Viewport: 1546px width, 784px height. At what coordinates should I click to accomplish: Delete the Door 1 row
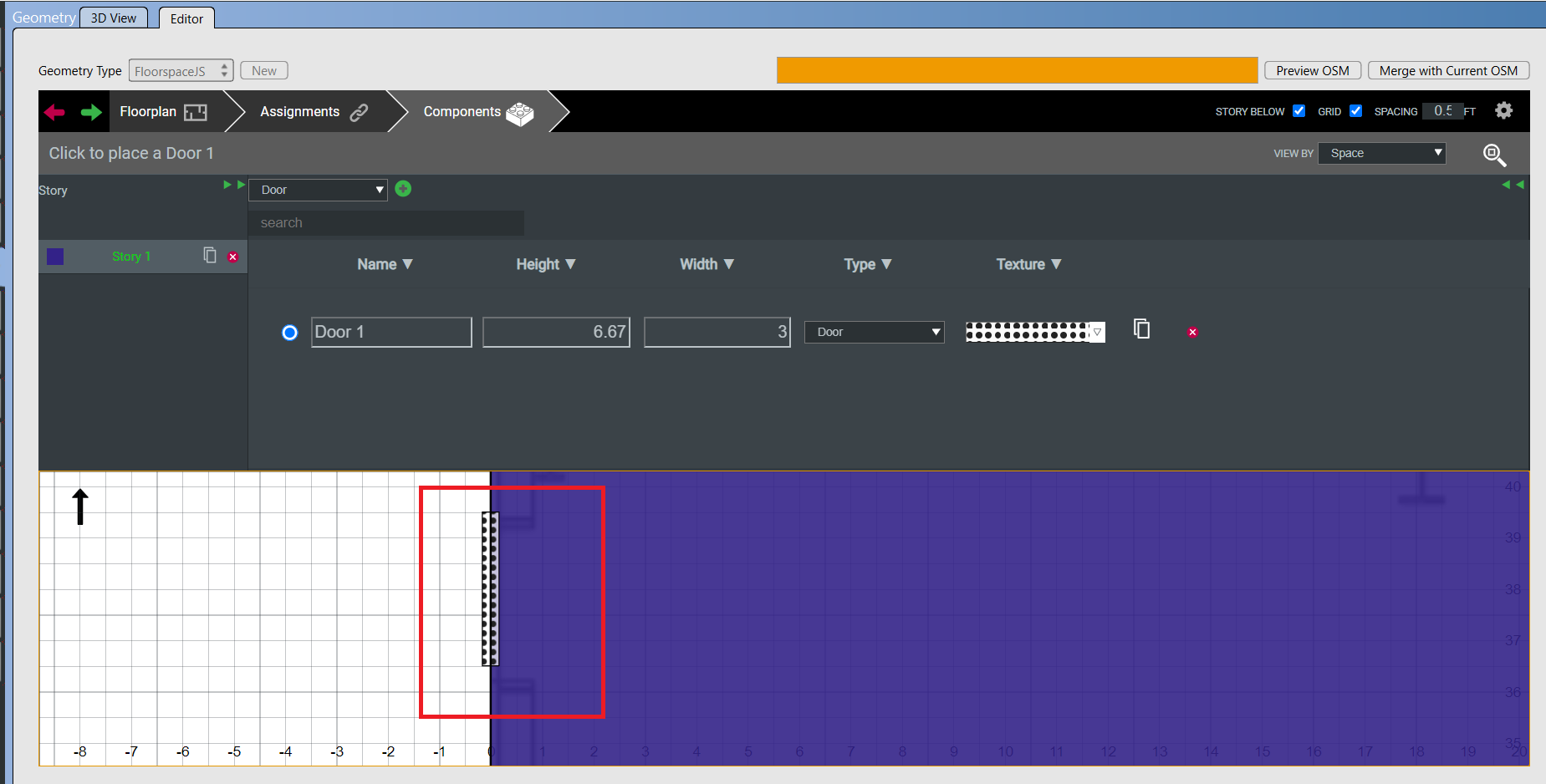point(1192,332)
